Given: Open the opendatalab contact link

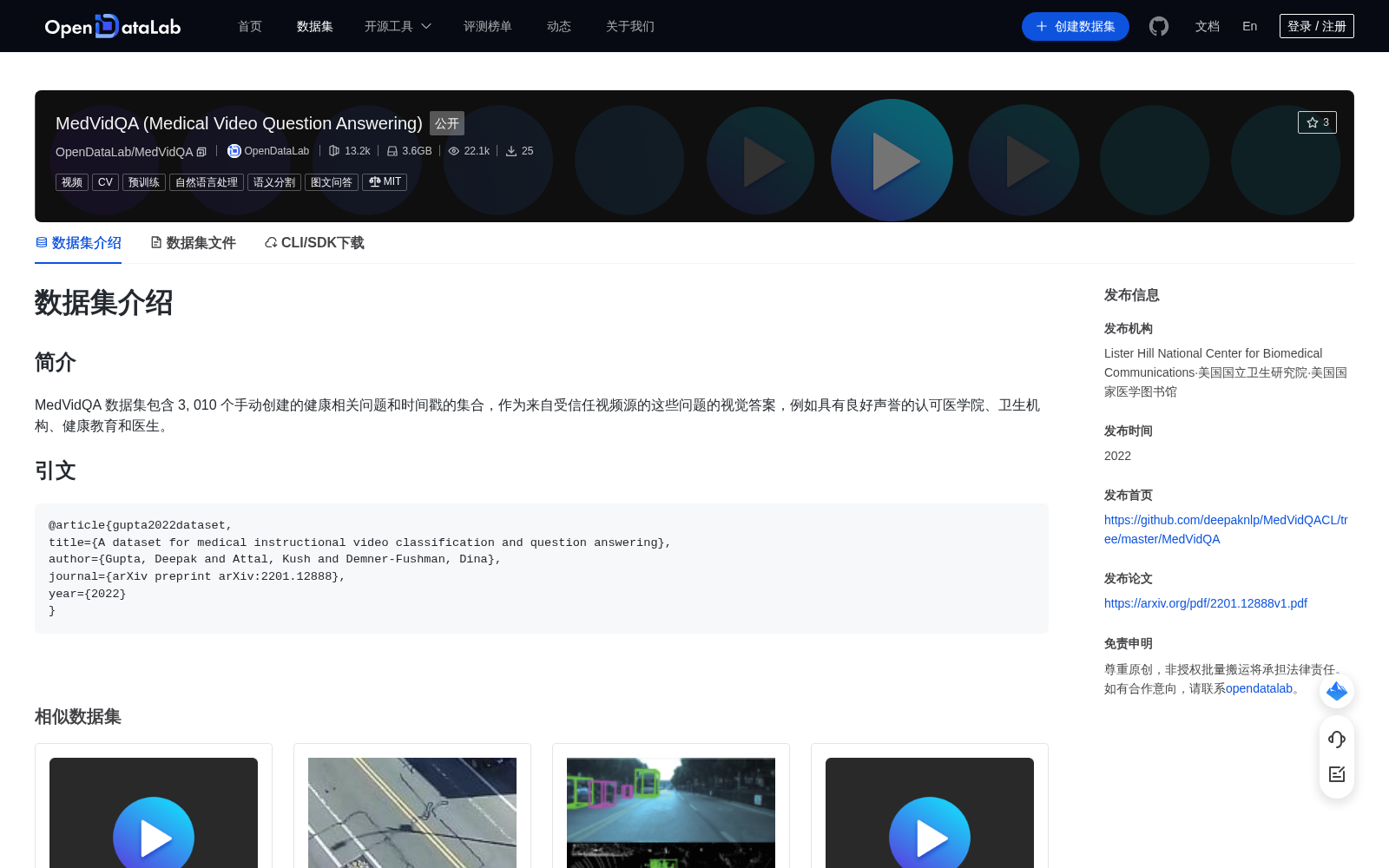Looking at the screenshot, I should (1259, 688).
